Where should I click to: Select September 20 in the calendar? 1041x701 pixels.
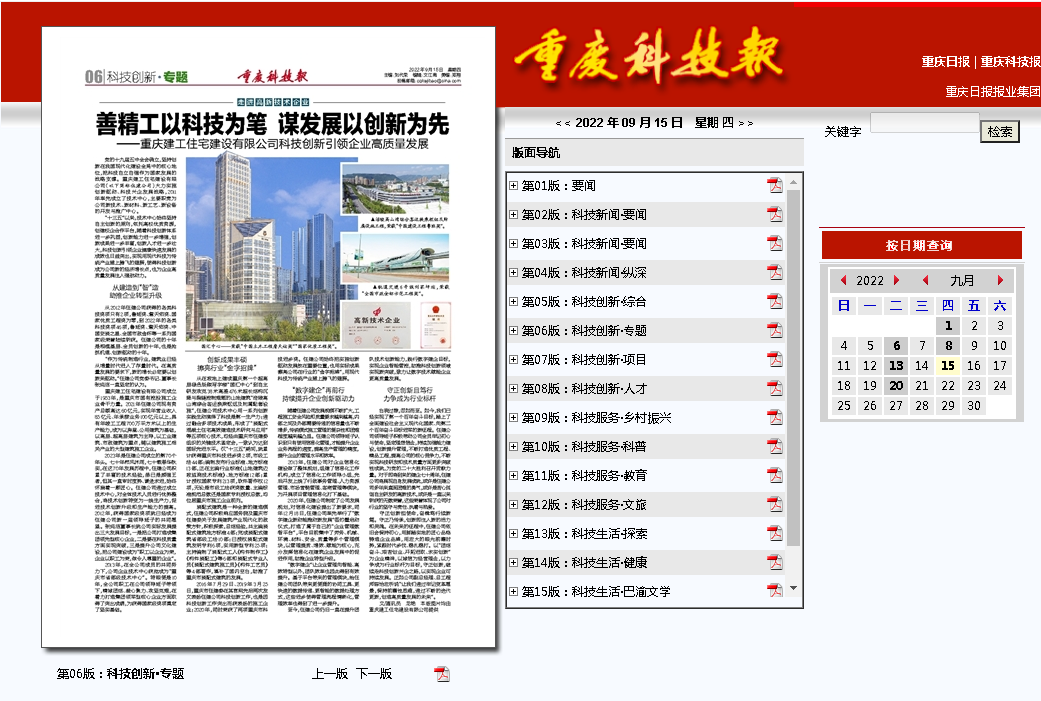[x=896, y=386]
